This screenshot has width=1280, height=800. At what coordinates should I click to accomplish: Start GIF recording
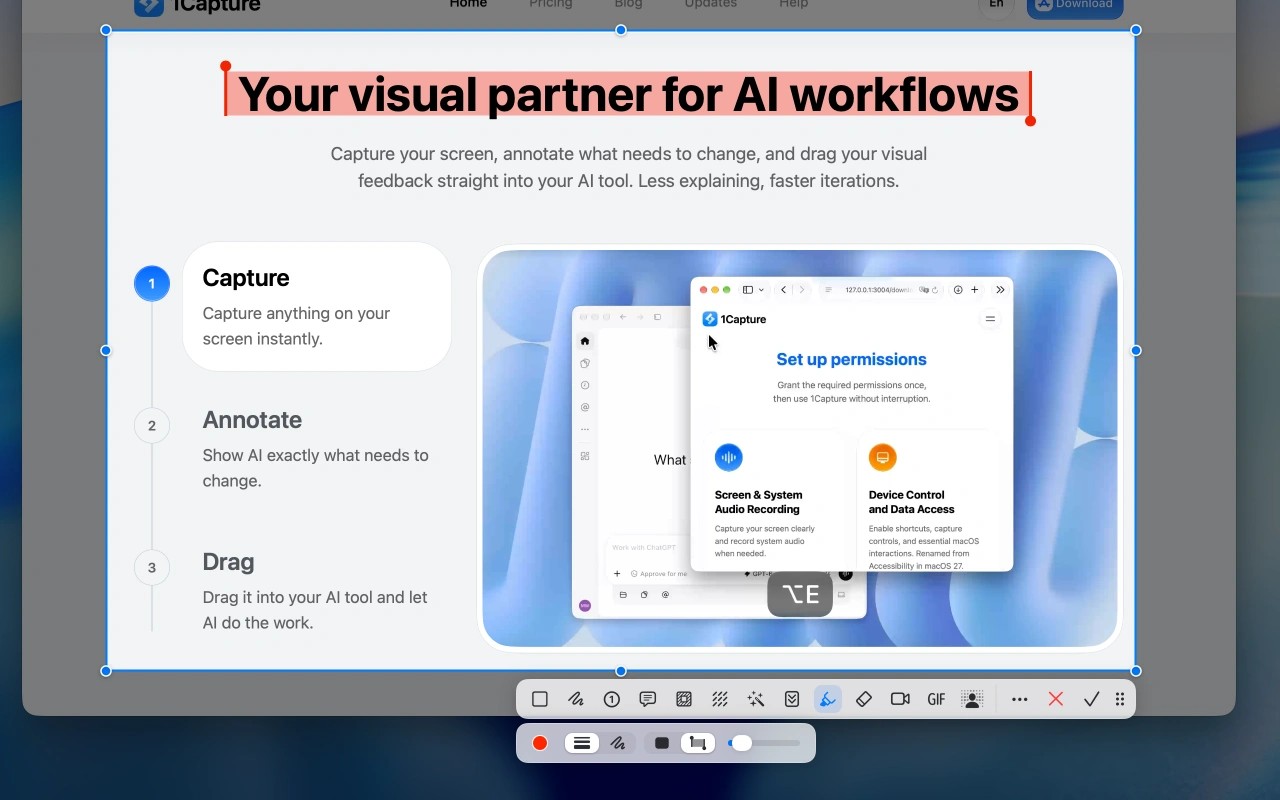pyautogui.click(x=936, y=699)
